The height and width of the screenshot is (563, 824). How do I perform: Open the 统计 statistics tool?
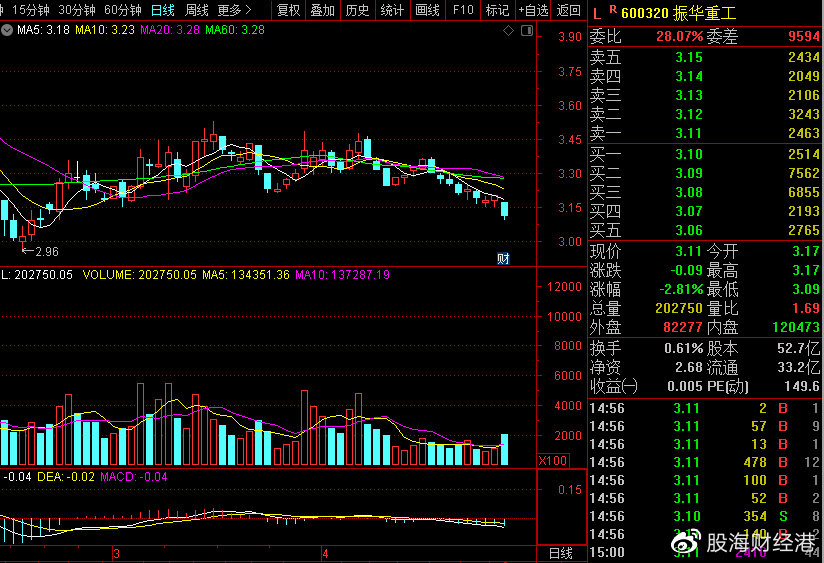pyautogui.click(x=393, y=10)
